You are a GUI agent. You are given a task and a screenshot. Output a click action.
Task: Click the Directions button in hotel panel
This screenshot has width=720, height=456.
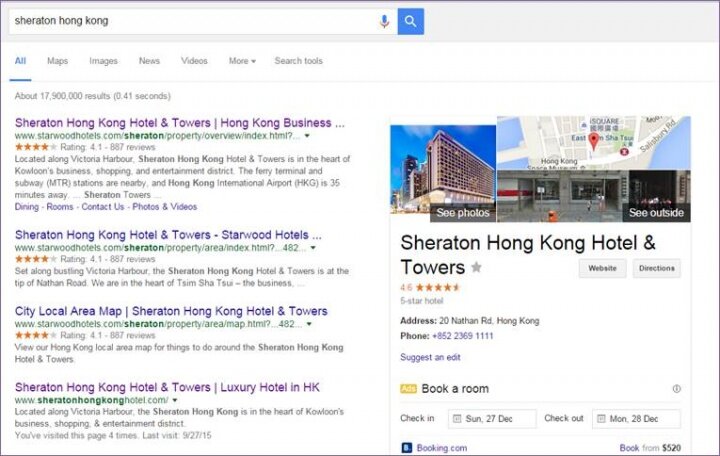tap(657, 268)
